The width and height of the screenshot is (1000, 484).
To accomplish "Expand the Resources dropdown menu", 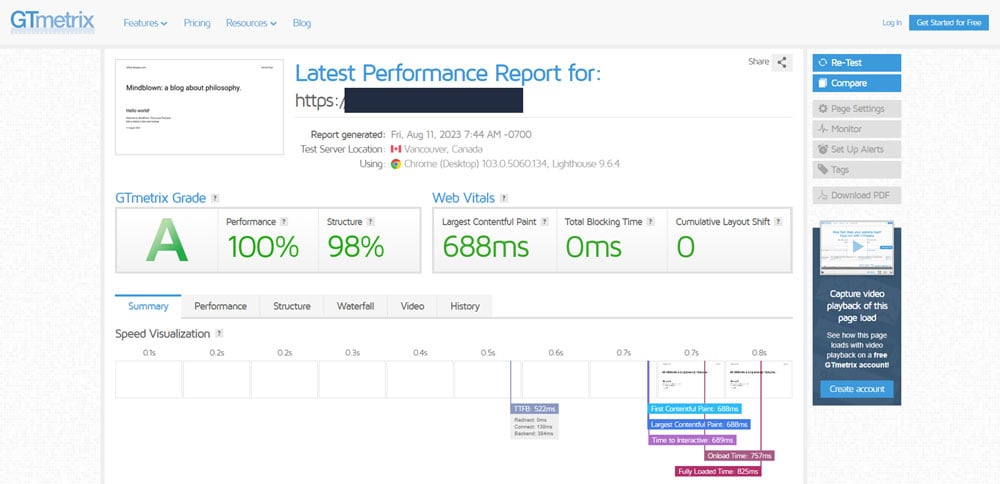I will coord(251,23).
